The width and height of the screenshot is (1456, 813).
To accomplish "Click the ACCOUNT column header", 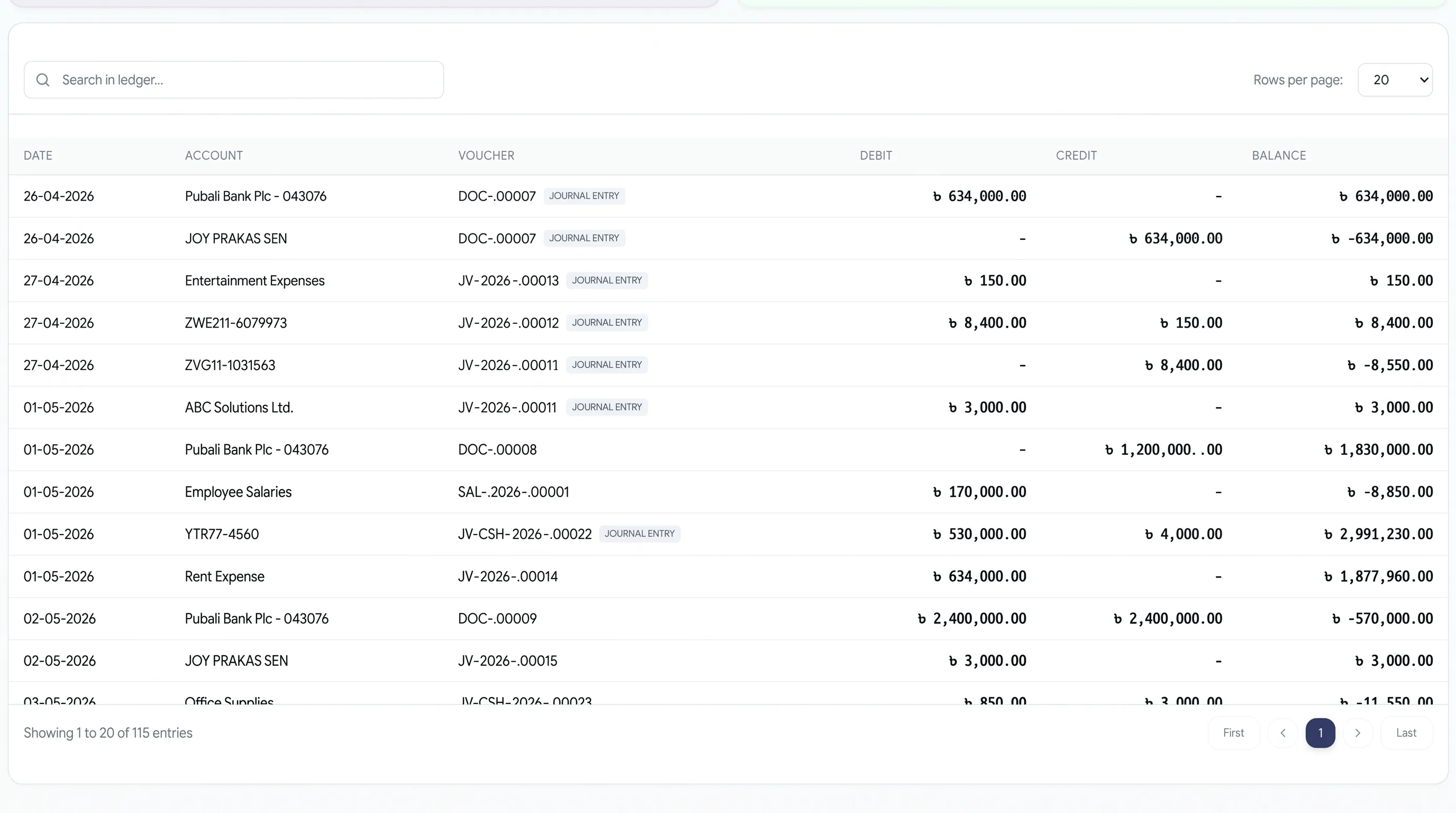I will click(214, 156).
